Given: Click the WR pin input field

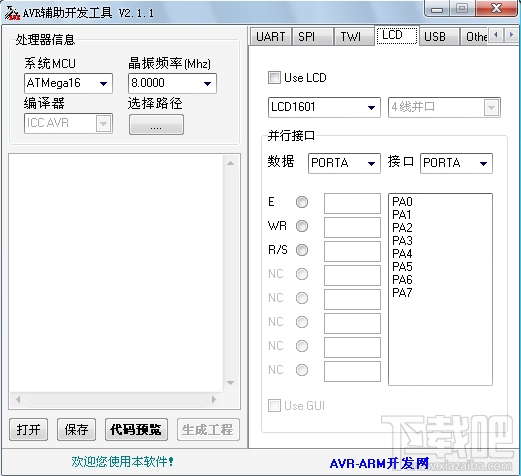Looking at the screenshot, I should tap(352, 227).
